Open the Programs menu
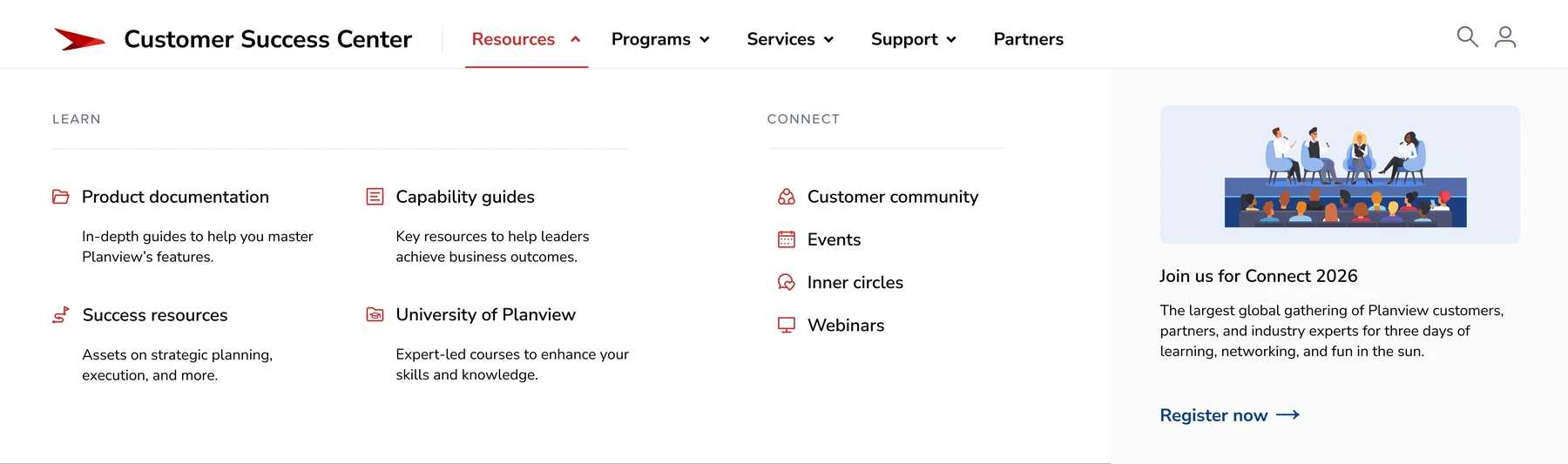The width and height of the screenshot is (1568, 464). 651,39
